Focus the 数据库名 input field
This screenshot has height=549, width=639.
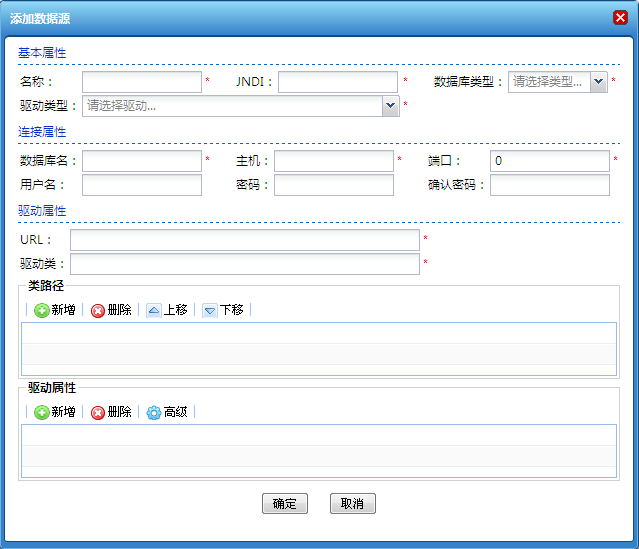tap(142, 161)
